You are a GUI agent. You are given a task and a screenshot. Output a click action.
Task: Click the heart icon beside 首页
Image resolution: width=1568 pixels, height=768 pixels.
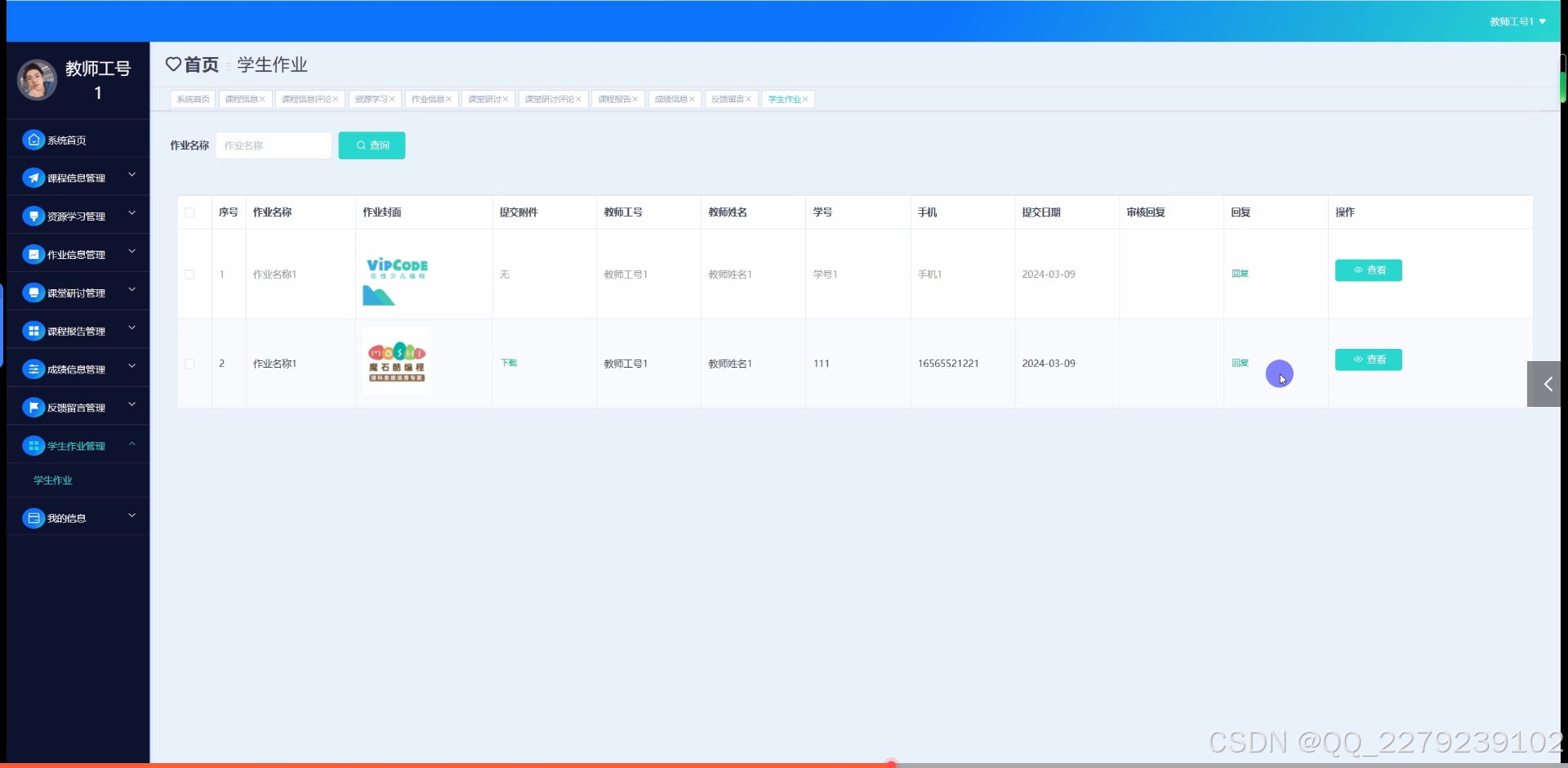click(x=173, y=64)
